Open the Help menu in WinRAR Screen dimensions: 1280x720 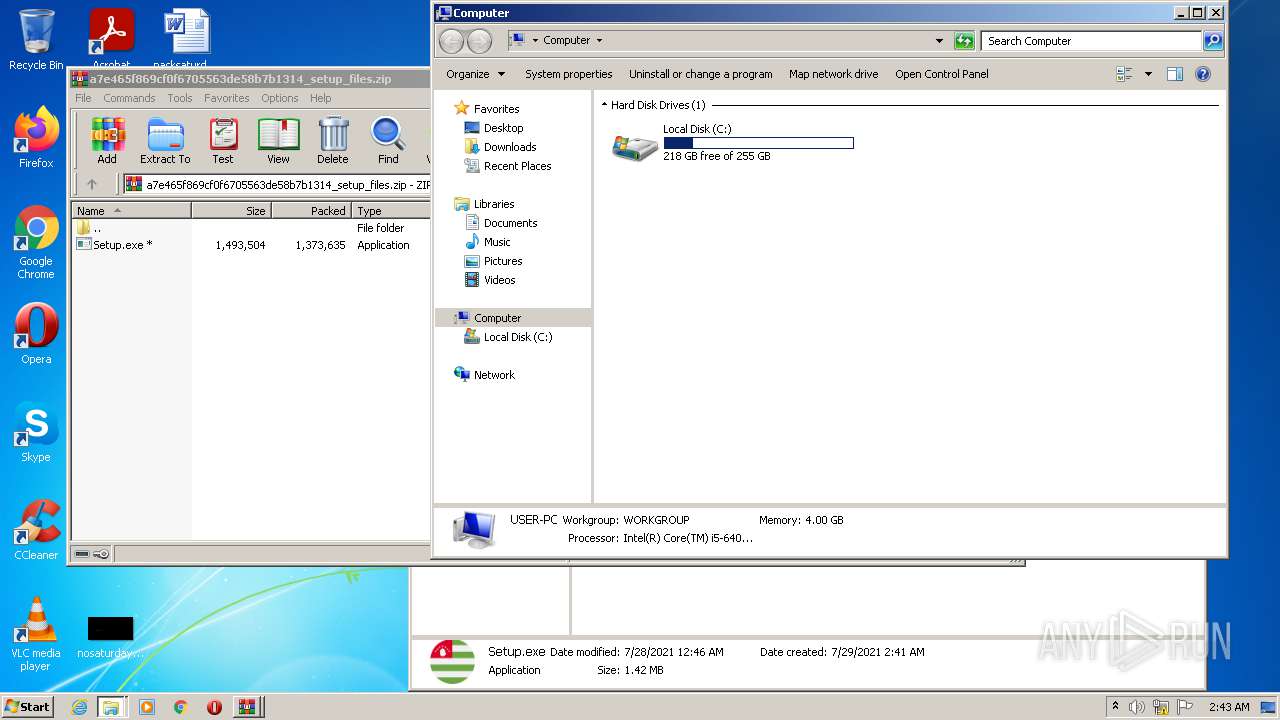click(320, 98)
